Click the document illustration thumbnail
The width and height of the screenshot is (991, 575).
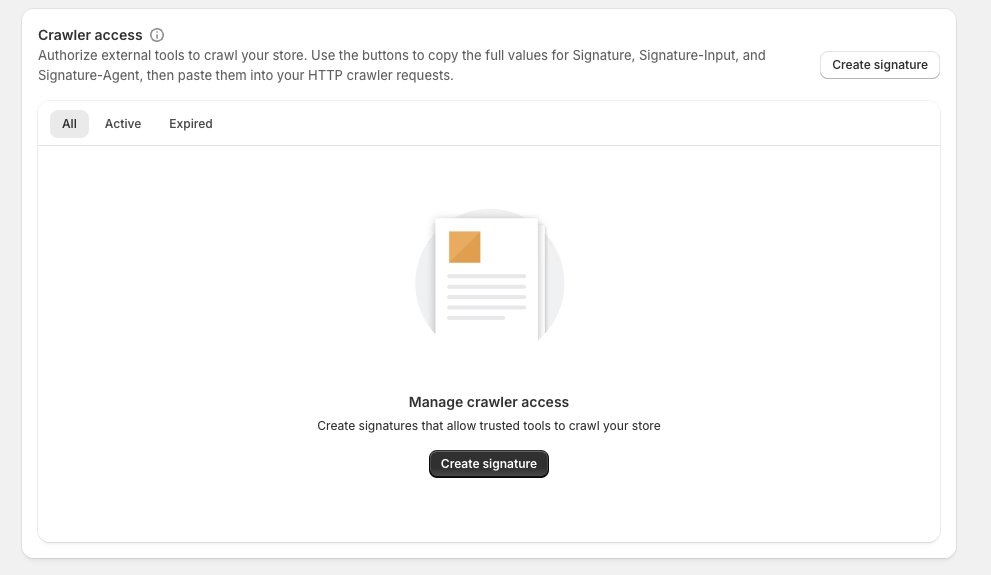489,275
